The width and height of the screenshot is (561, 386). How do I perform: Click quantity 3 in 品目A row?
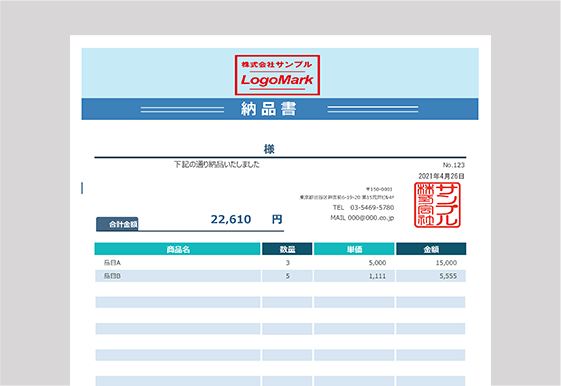click(287, 263)
